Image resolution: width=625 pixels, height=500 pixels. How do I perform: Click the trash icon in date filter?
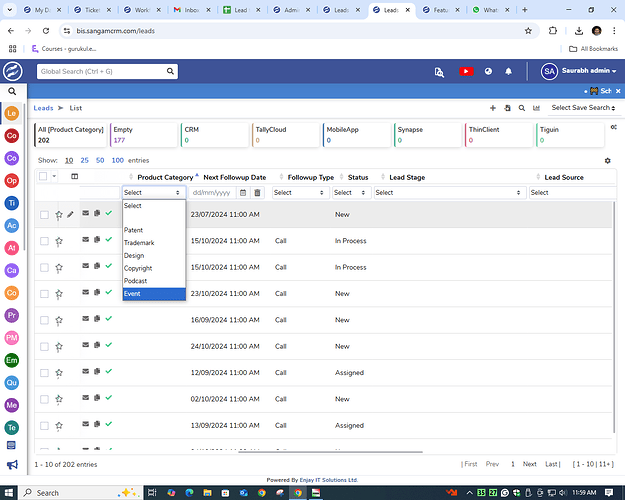point(257,193)
